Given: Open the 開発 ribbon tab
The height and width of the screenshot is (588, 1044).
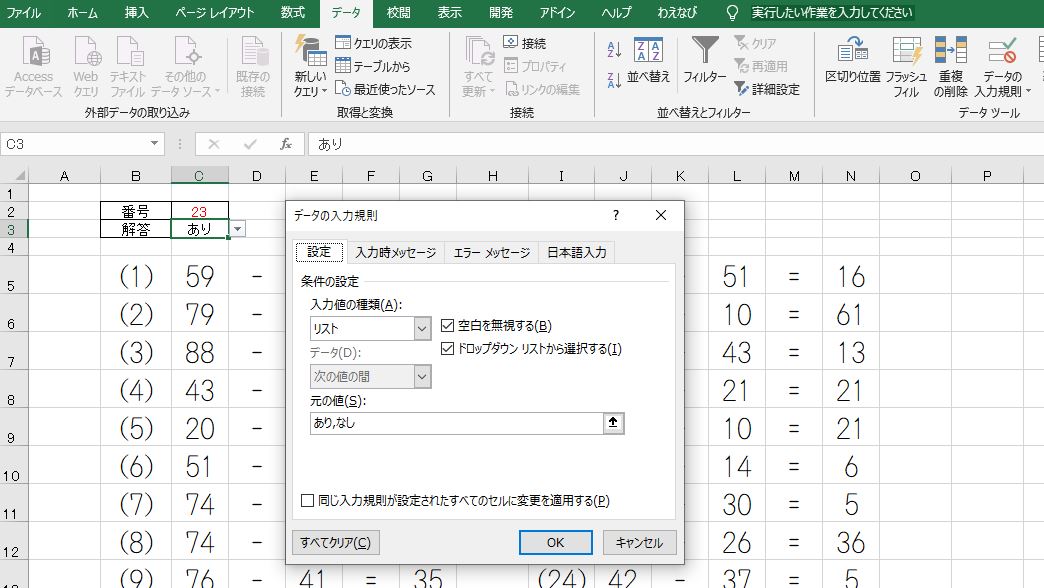Looking at the screenshot, I should 501,13.
